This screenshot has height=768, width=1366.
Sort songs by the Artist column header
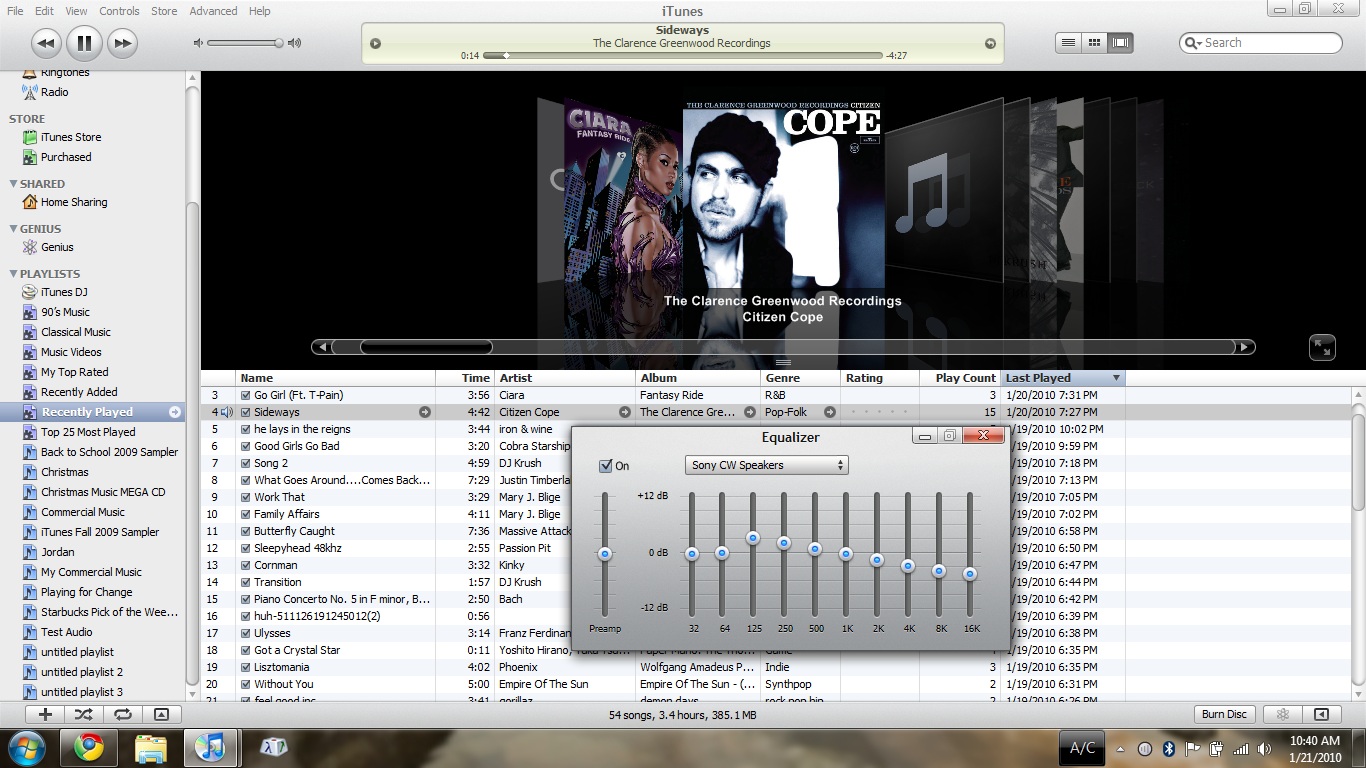tap(566, 378)
